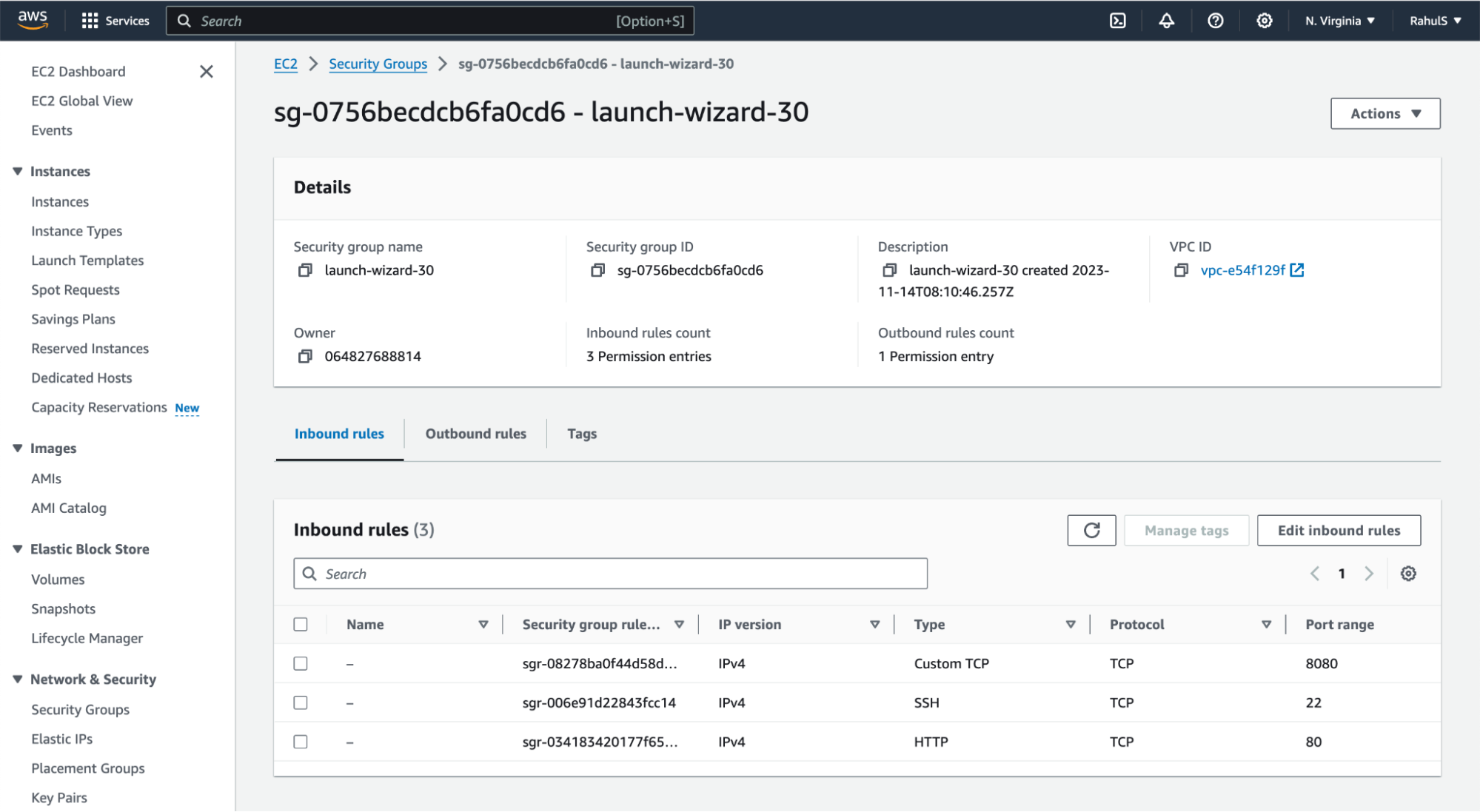The image size is (1480, 812).
Task: Check the HTTP rule row checkbox
Action: coord(301,741)
